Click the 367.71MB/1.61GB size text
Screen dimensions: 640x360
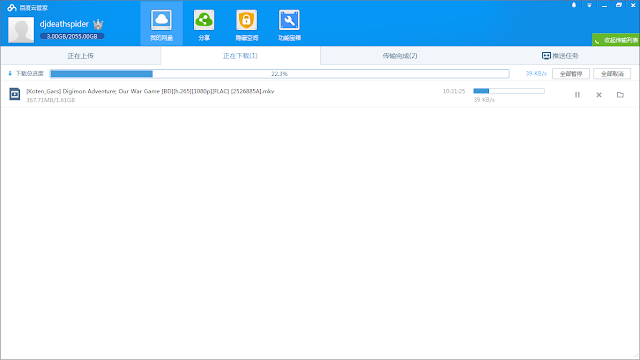point(51,100)
